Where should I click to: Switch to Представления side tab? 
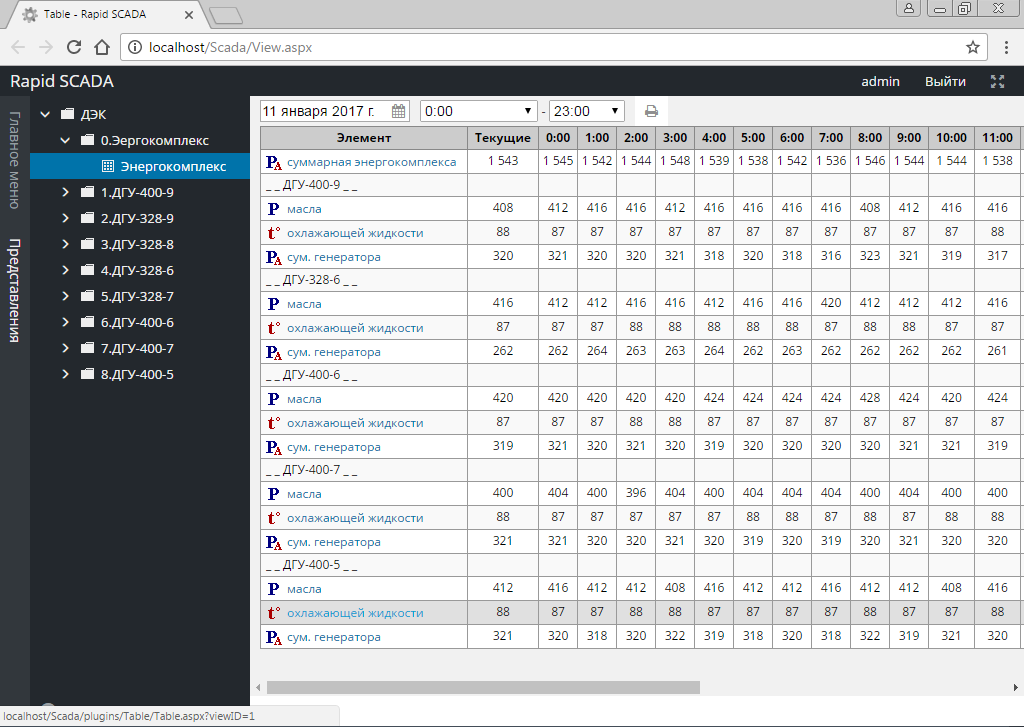point(14,291)
